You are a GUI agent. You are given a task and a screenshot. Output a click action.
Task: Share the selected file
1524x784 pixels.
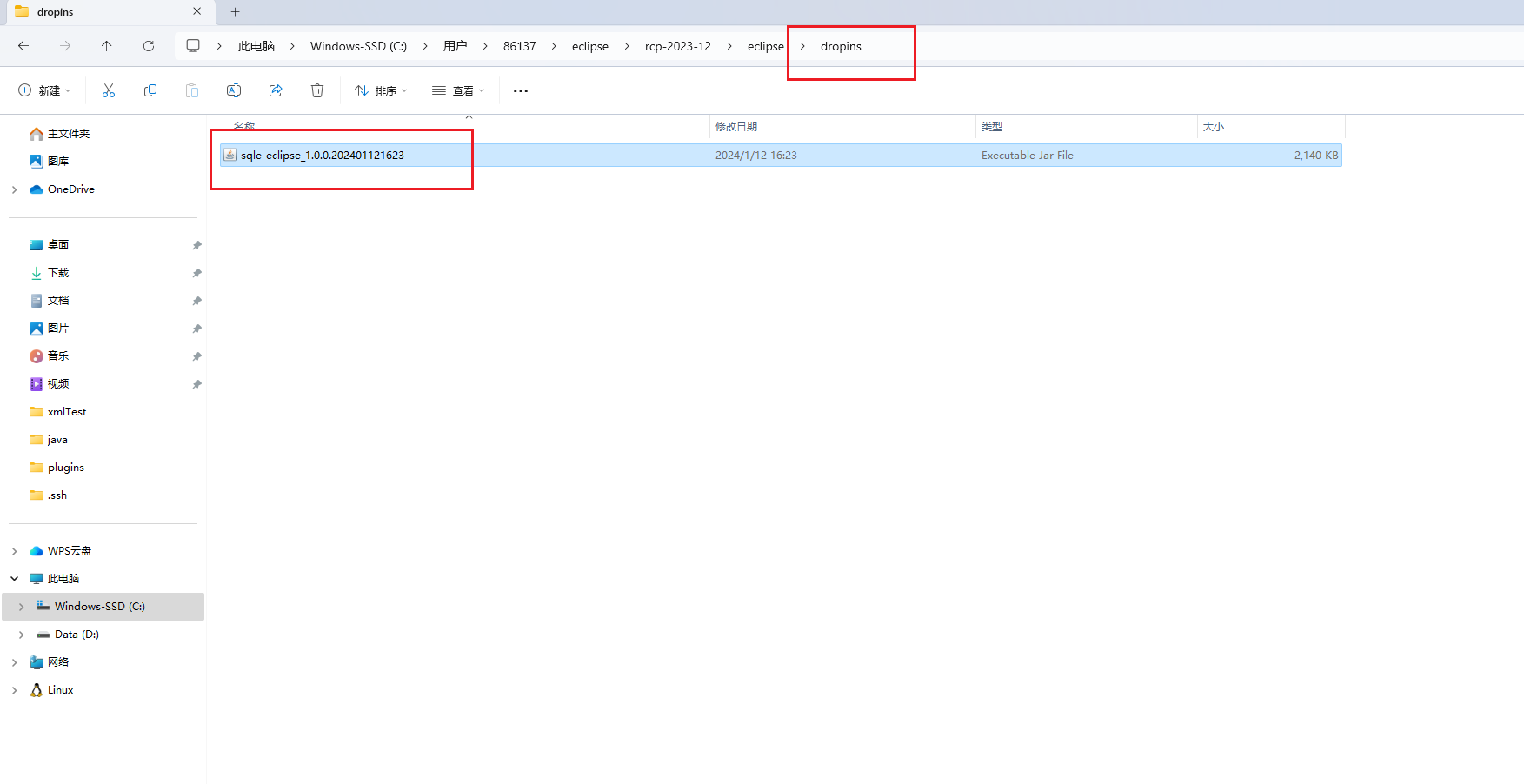click(276, 90)
